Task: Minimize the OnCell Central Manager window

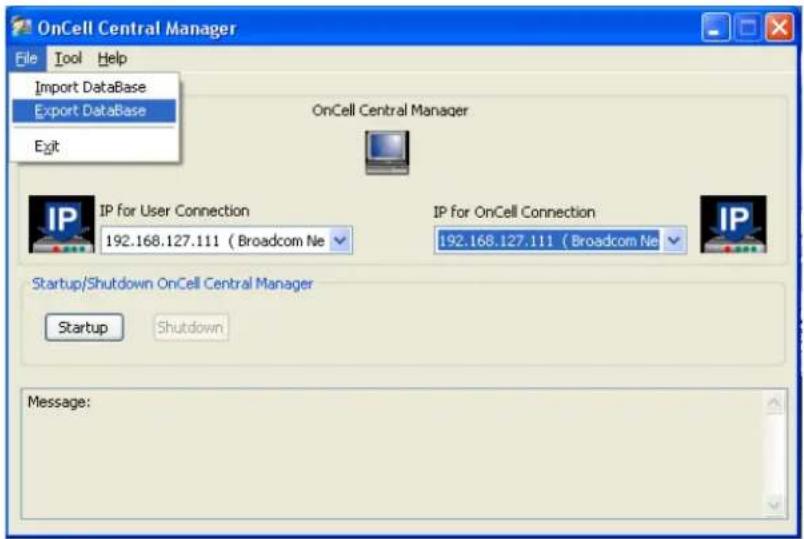Action: tap(715, 27)
